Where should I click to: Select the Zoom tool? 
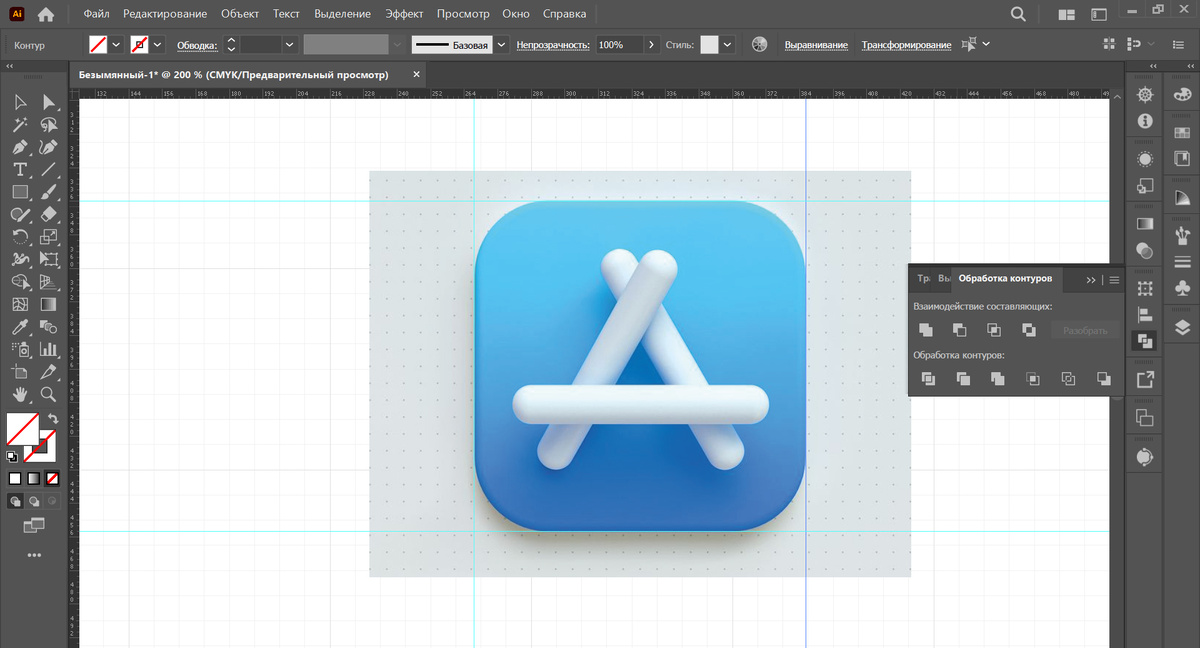(48, 395)
